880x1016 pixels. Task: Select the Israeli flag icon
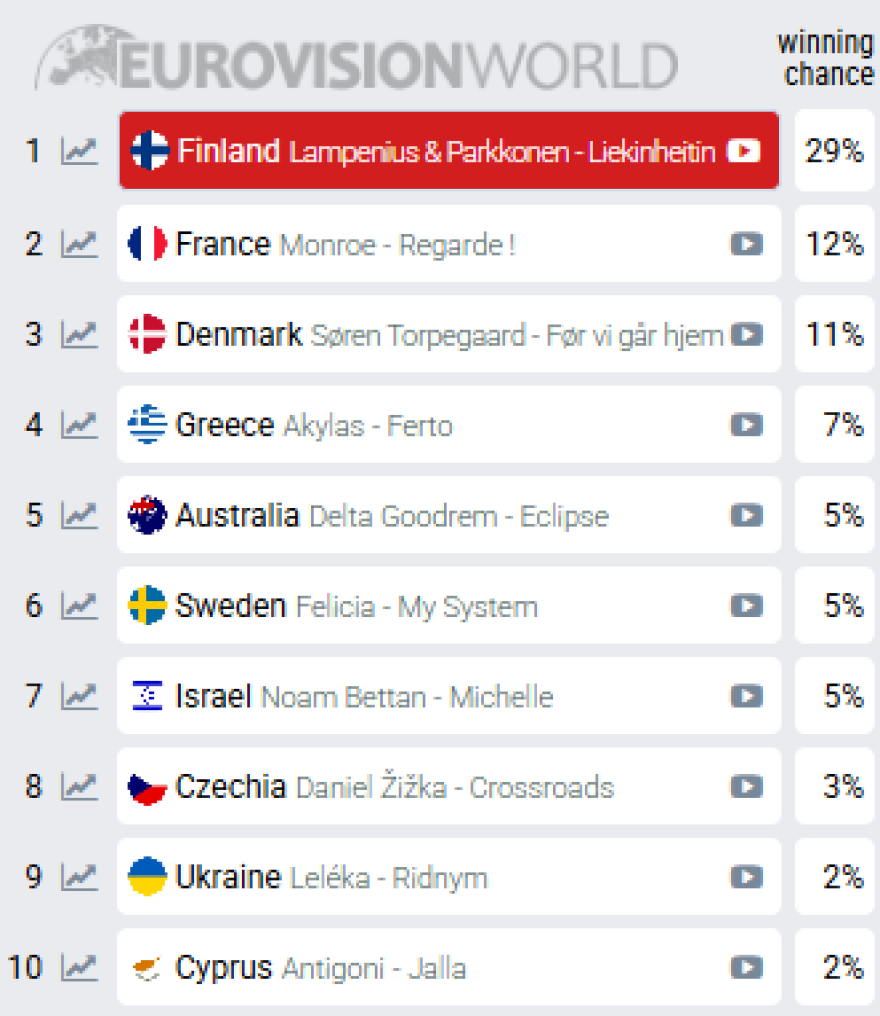(146, 696)
